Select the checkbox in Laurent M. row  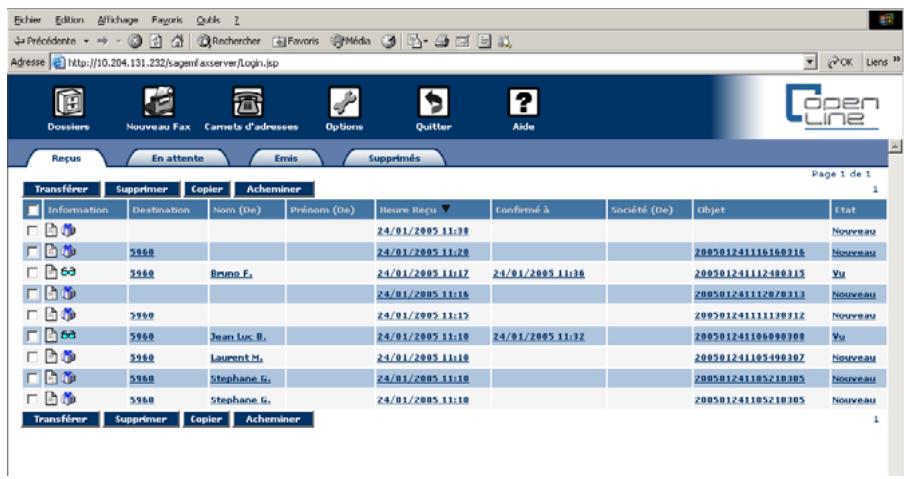click(32, 357)
